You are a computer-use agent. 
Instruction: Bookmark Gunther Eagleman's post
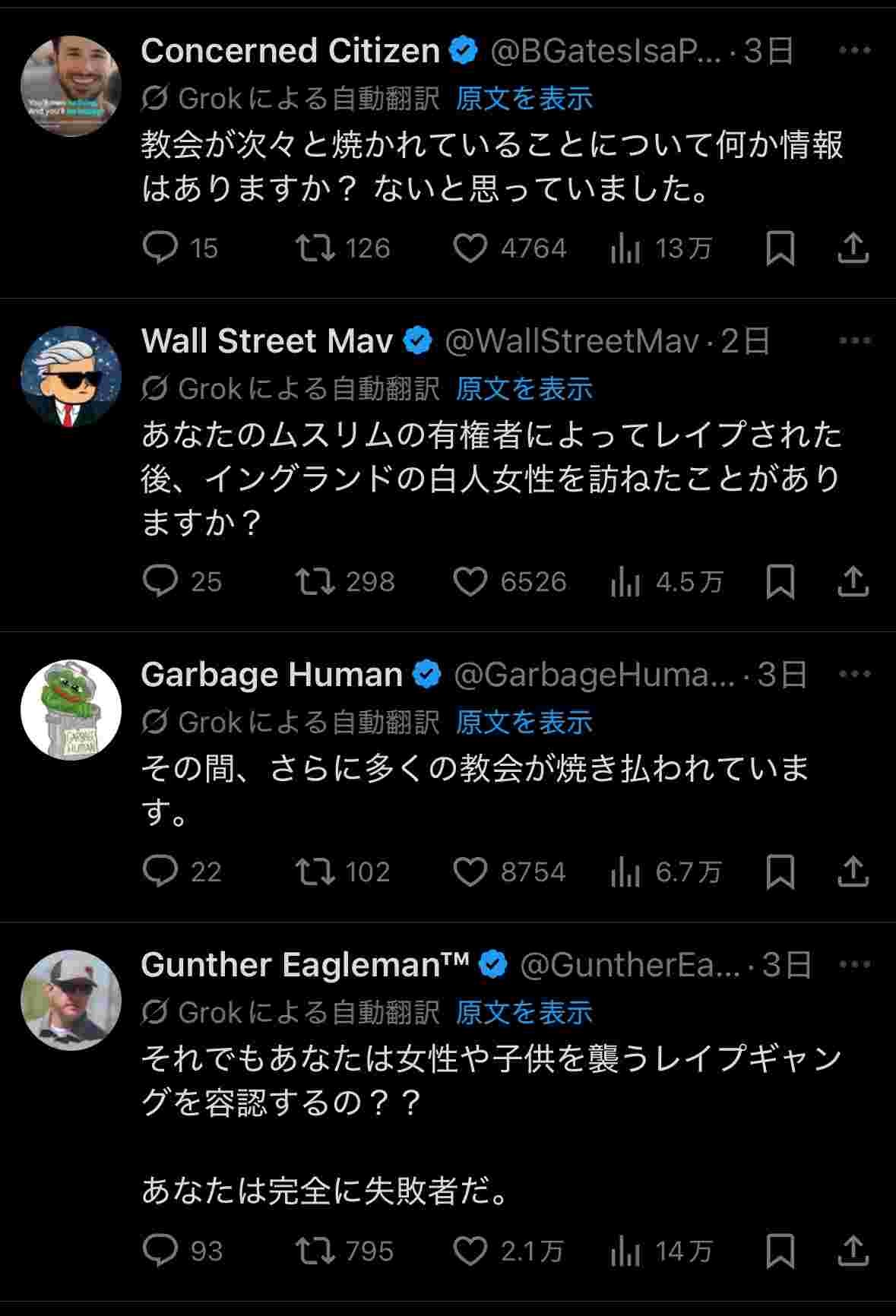[x=780, y=1251]
